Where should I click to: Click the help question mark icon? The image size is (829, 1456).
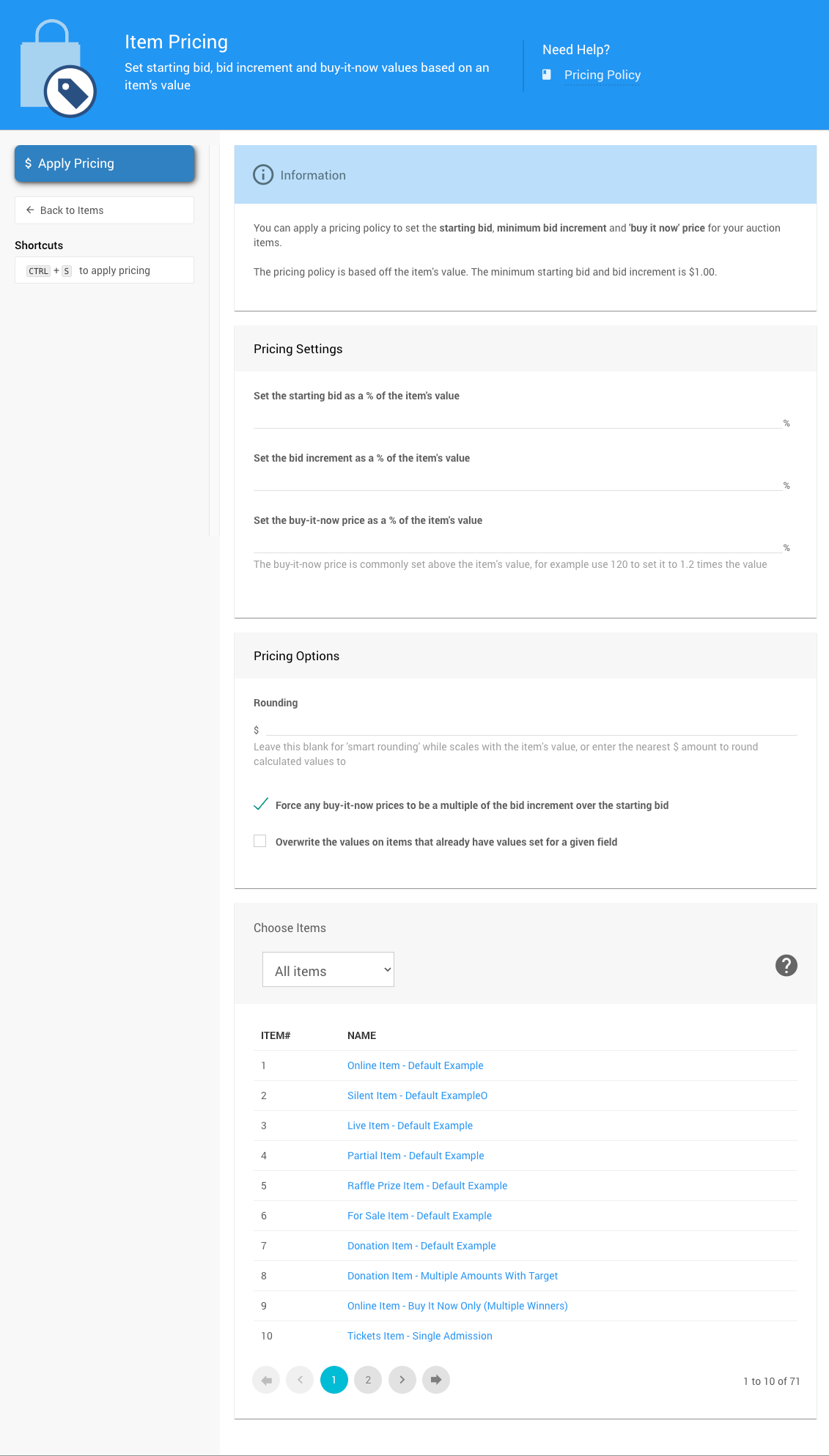click(786, 966)
